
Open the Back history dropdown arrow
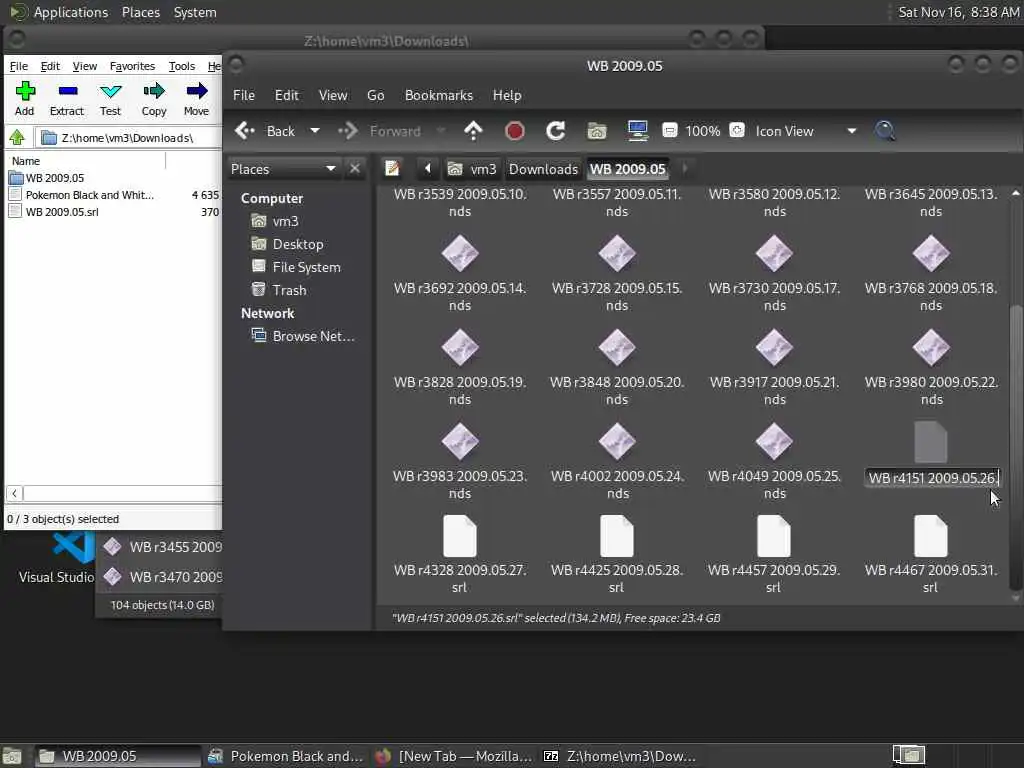click(x=315, y=131)
